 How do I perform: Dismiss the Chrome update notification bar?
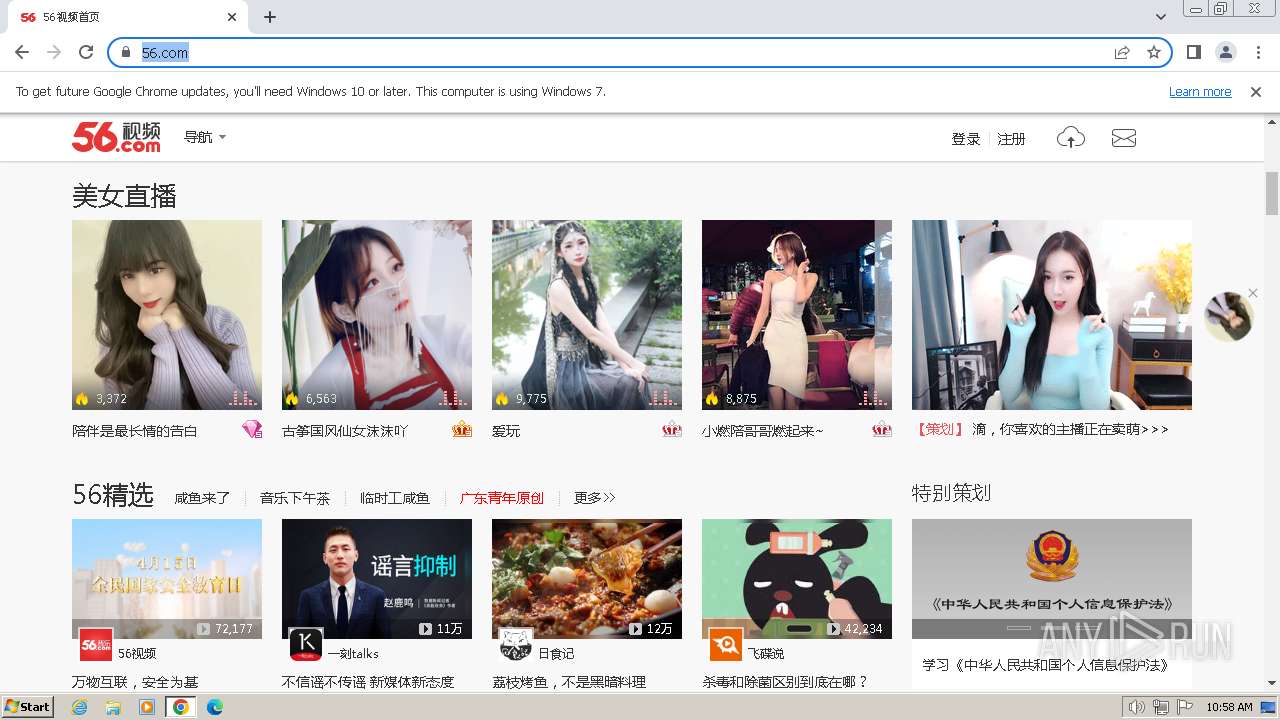click(x=1256, y=91)
